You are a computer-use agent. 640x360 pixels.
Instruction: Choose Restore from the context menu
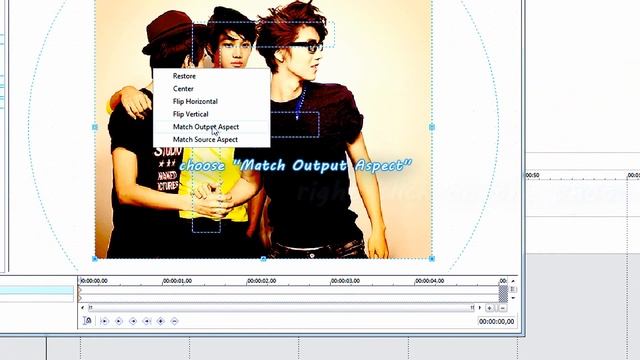[211, 76]
